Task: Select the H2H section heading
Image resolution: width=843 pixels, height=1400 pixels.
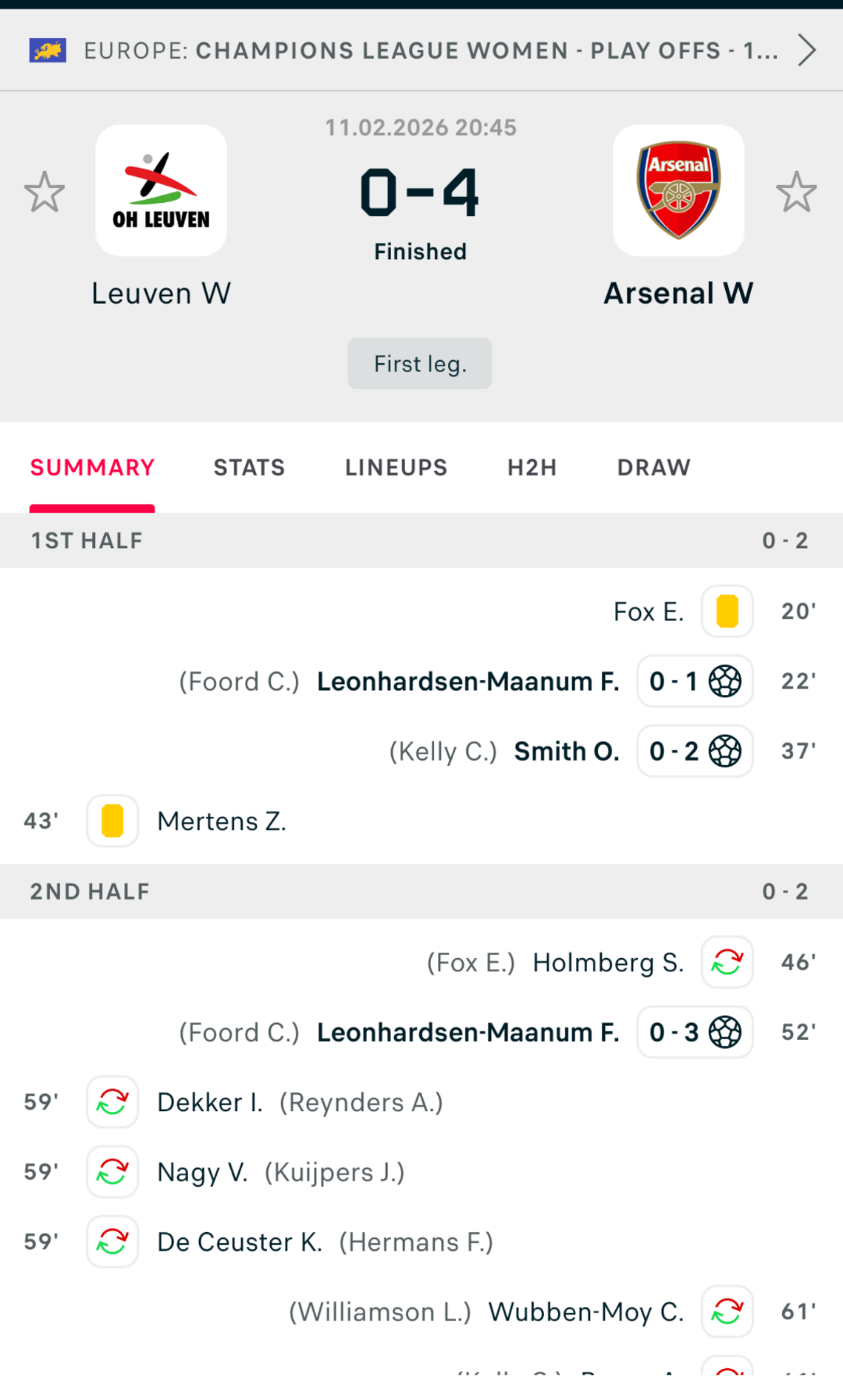Action: pos(531,467)
